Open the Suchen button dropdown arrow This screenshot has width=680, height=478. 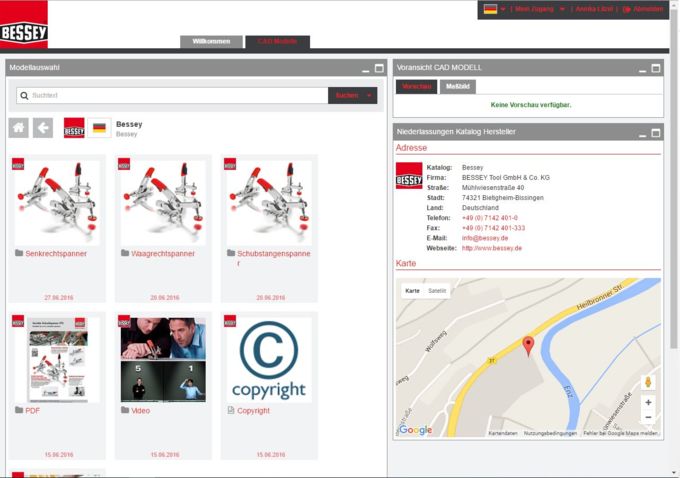click(x=369, y=95)
